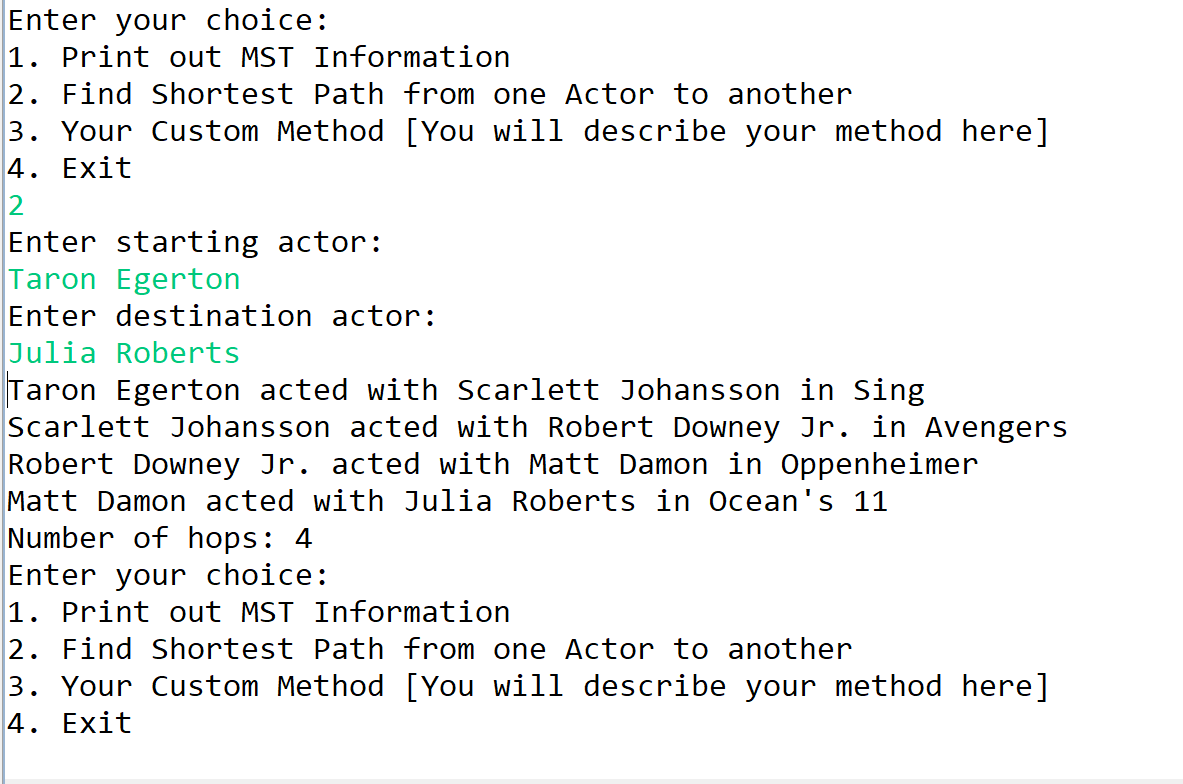1183x784 pixels.
Task: Click the line ending "Ocean's 11"
Action: (x=447, y=501)
